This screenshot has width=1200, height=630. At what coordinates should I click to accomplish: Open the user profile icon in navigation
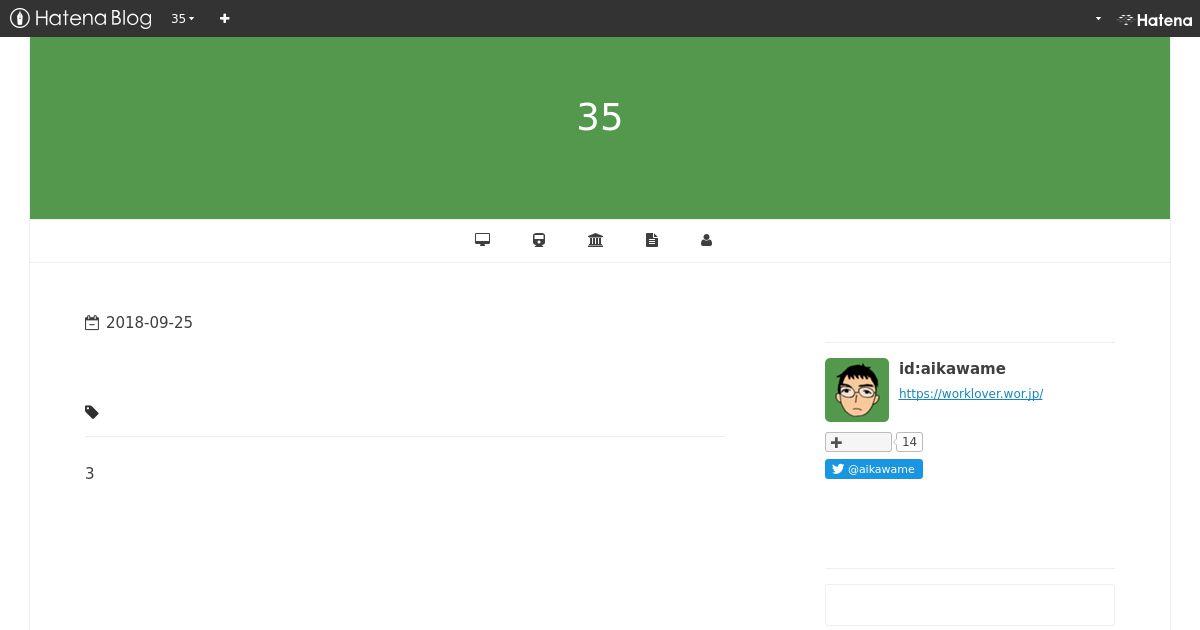706,240
